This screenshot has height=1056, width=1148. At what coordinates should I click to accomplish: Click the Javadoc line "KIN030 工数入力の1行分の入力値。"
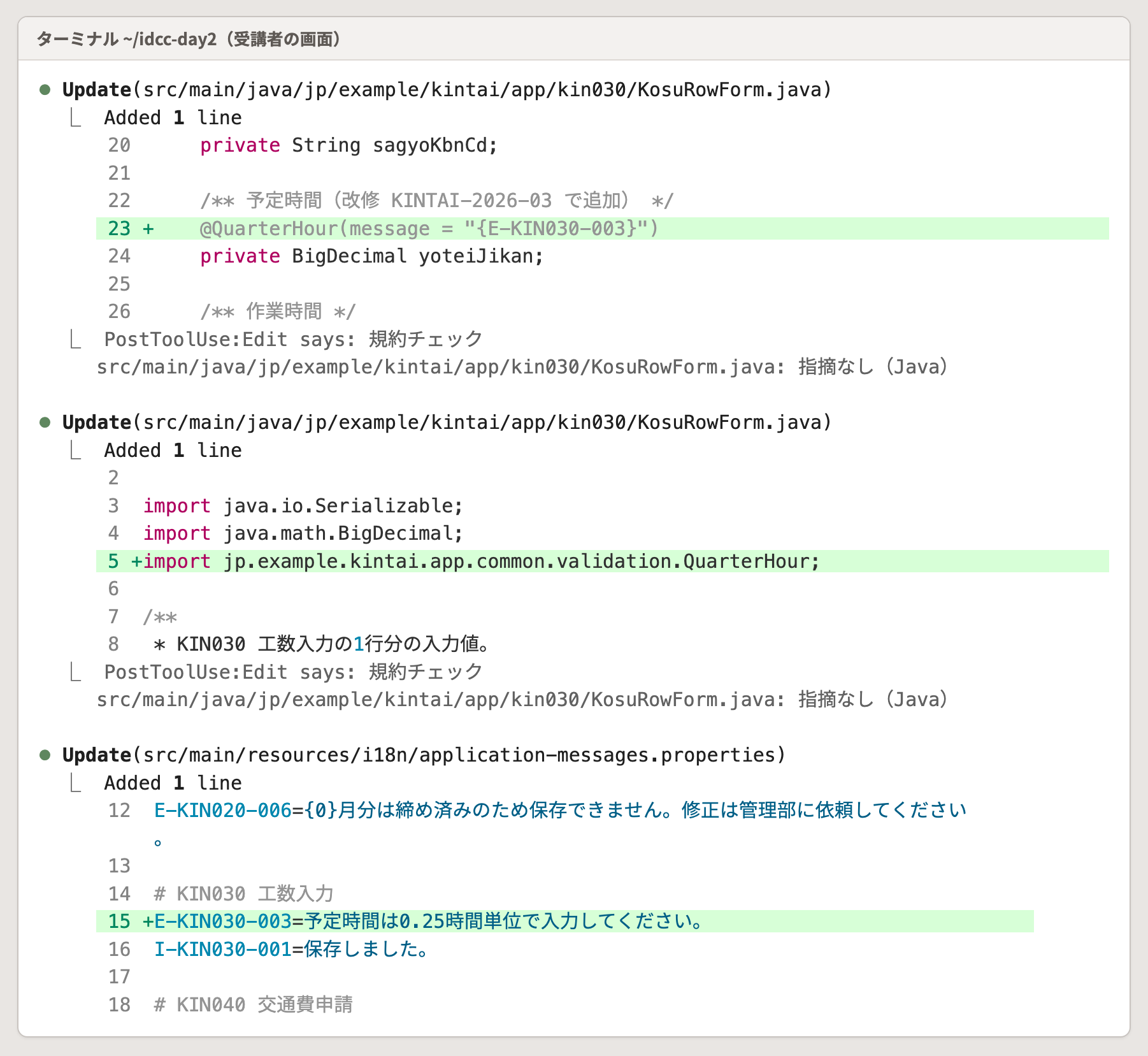point(322,644)
